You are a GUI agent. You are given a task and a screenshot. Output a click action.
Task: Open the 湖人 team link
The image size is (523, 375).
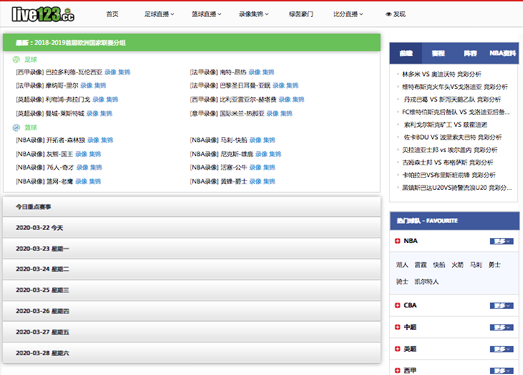pyautogui.click(x=402, y=265)
